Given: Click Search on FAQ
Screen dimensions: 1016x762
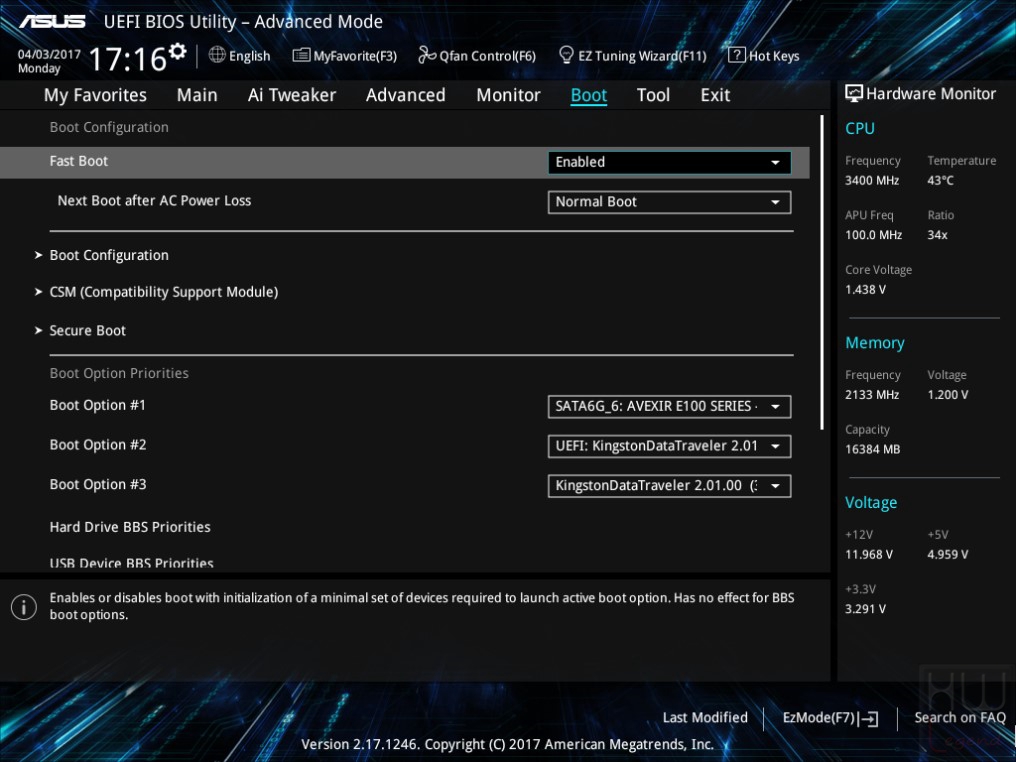Looking at the screenshot, I should click(x=960, y=718).
